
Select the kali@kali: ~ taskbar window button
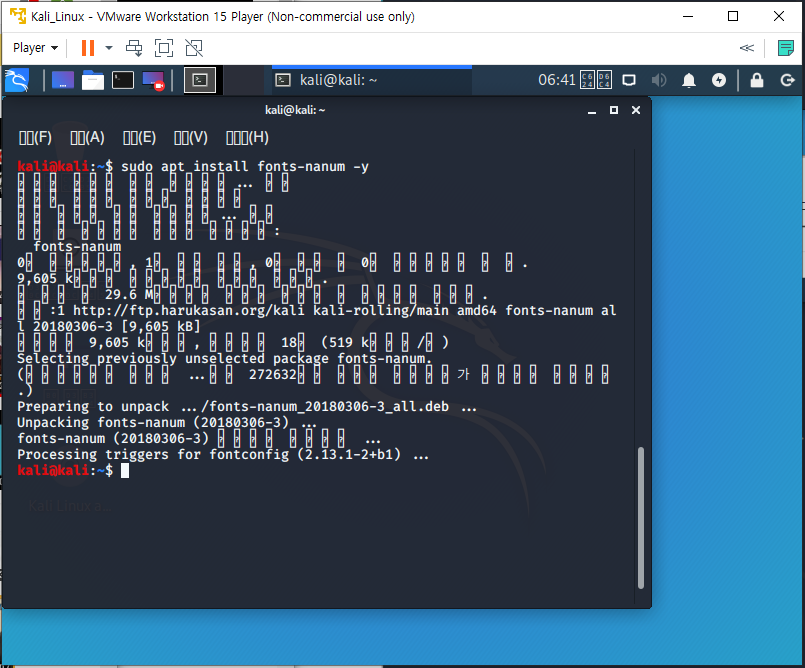[x=372, y=80]
